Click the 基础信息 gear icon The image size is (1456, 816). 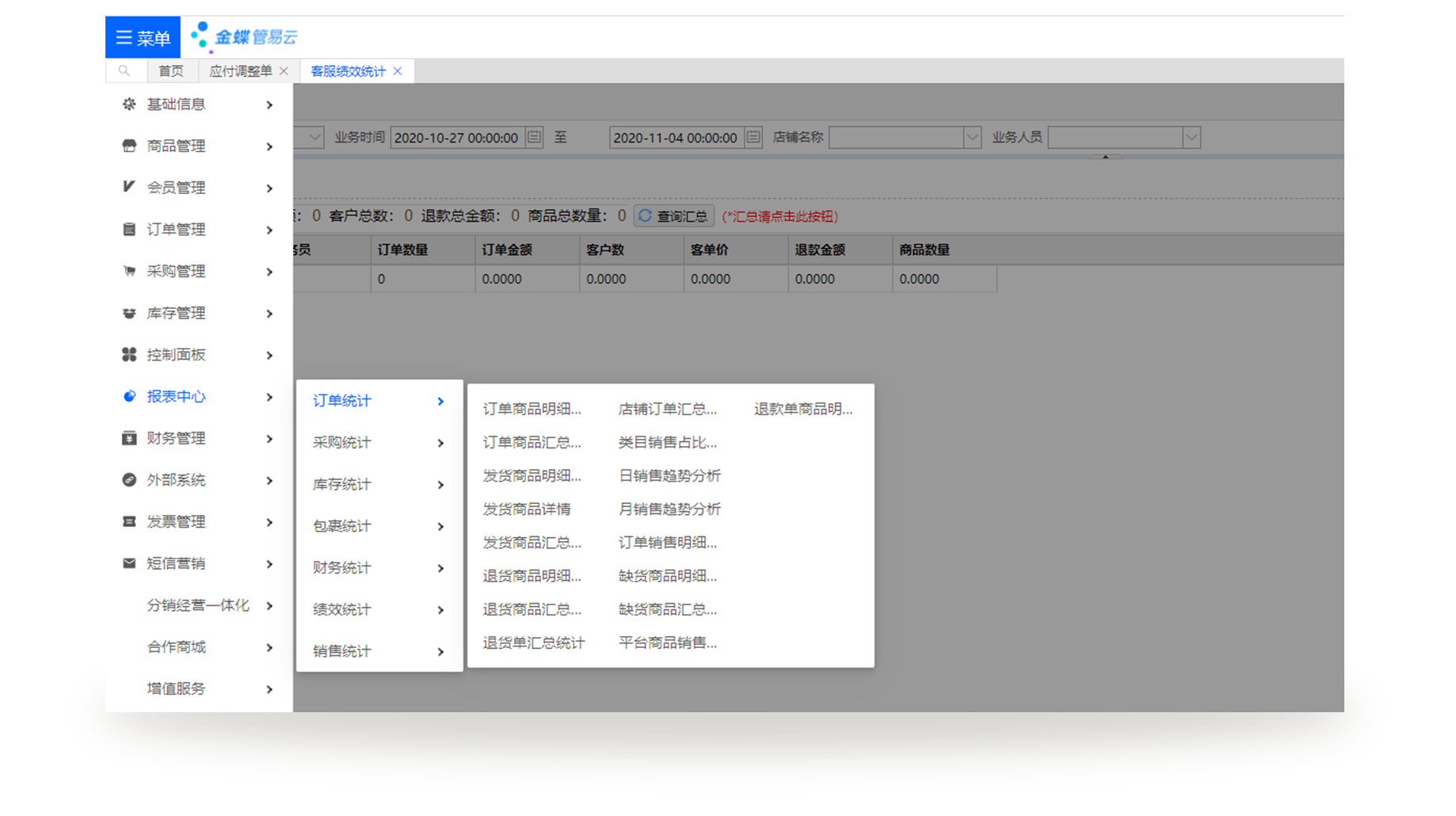click(129, 104)
